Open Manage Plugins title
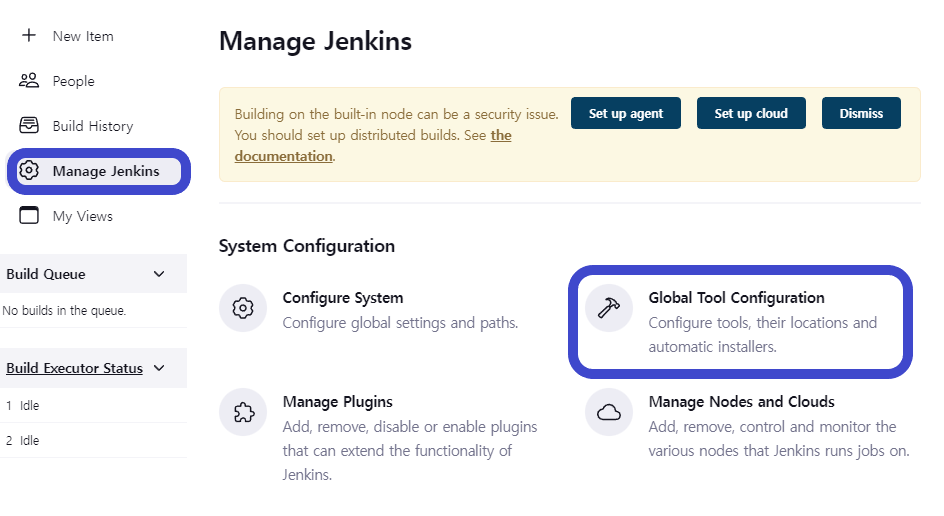This screenshot has width=944, height=516. click(338, 402)
